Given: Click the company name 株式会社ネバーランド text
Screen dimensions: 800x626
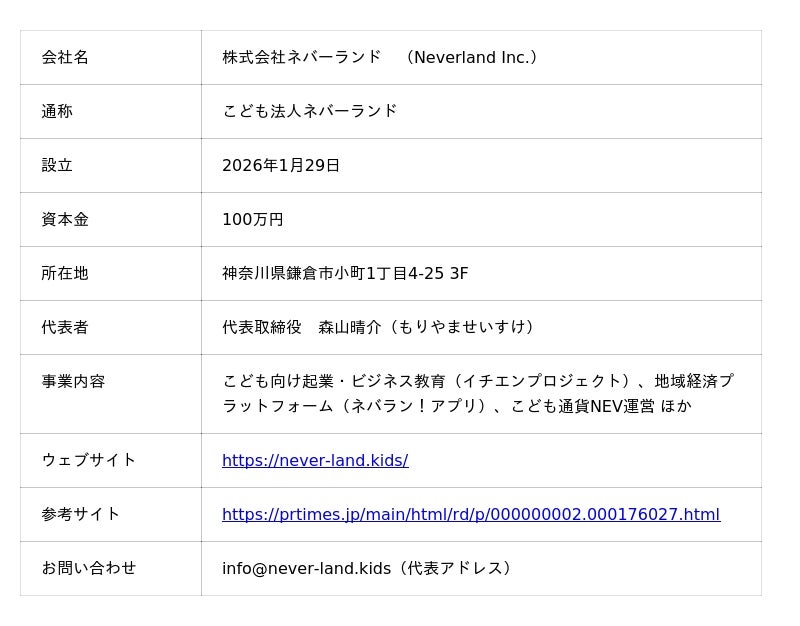Looking at the screenshot, I should point(302,57).
